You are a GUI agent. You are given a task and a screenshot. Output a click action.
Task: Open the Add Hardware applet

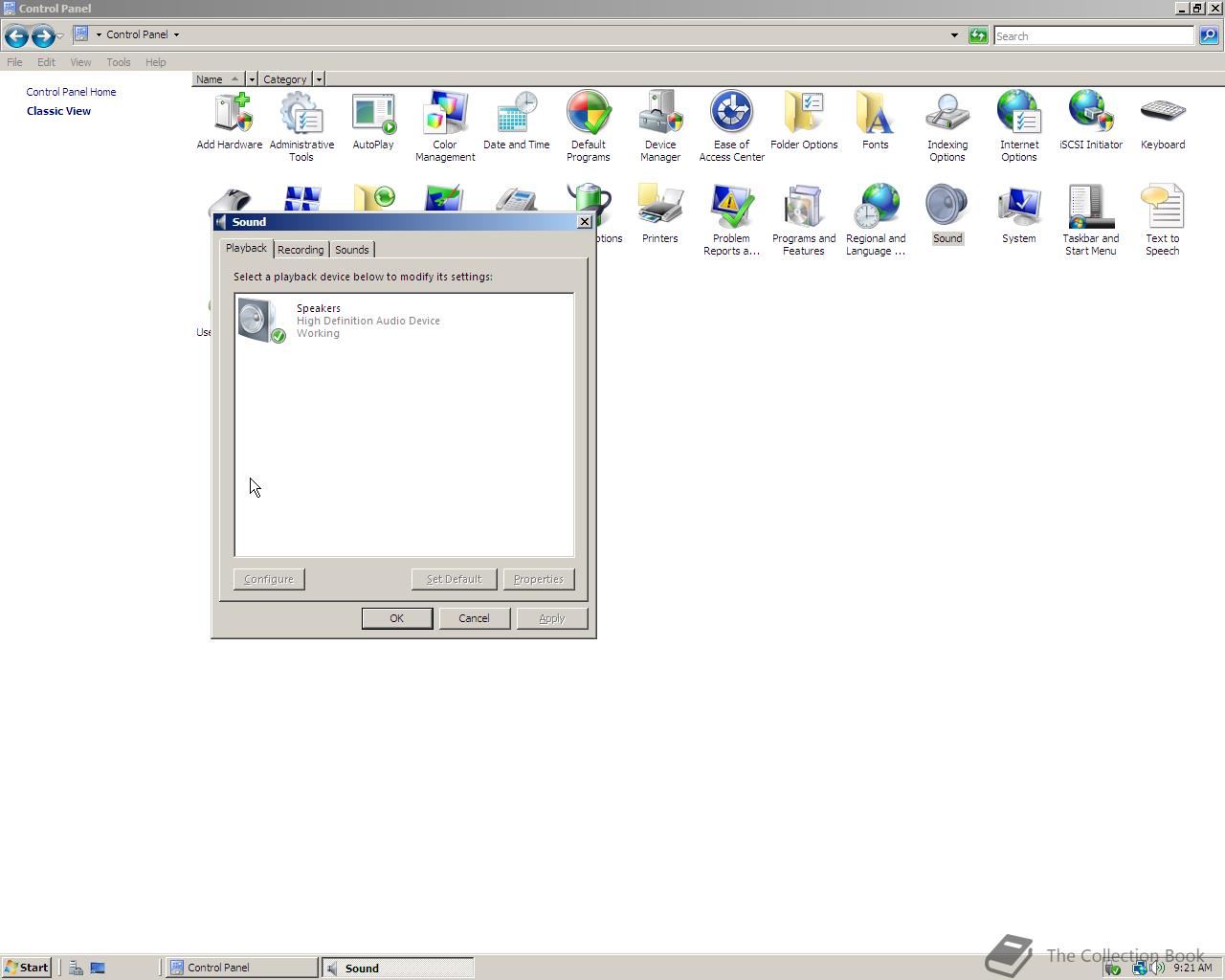pyautogui.click(x=230, y=122)
